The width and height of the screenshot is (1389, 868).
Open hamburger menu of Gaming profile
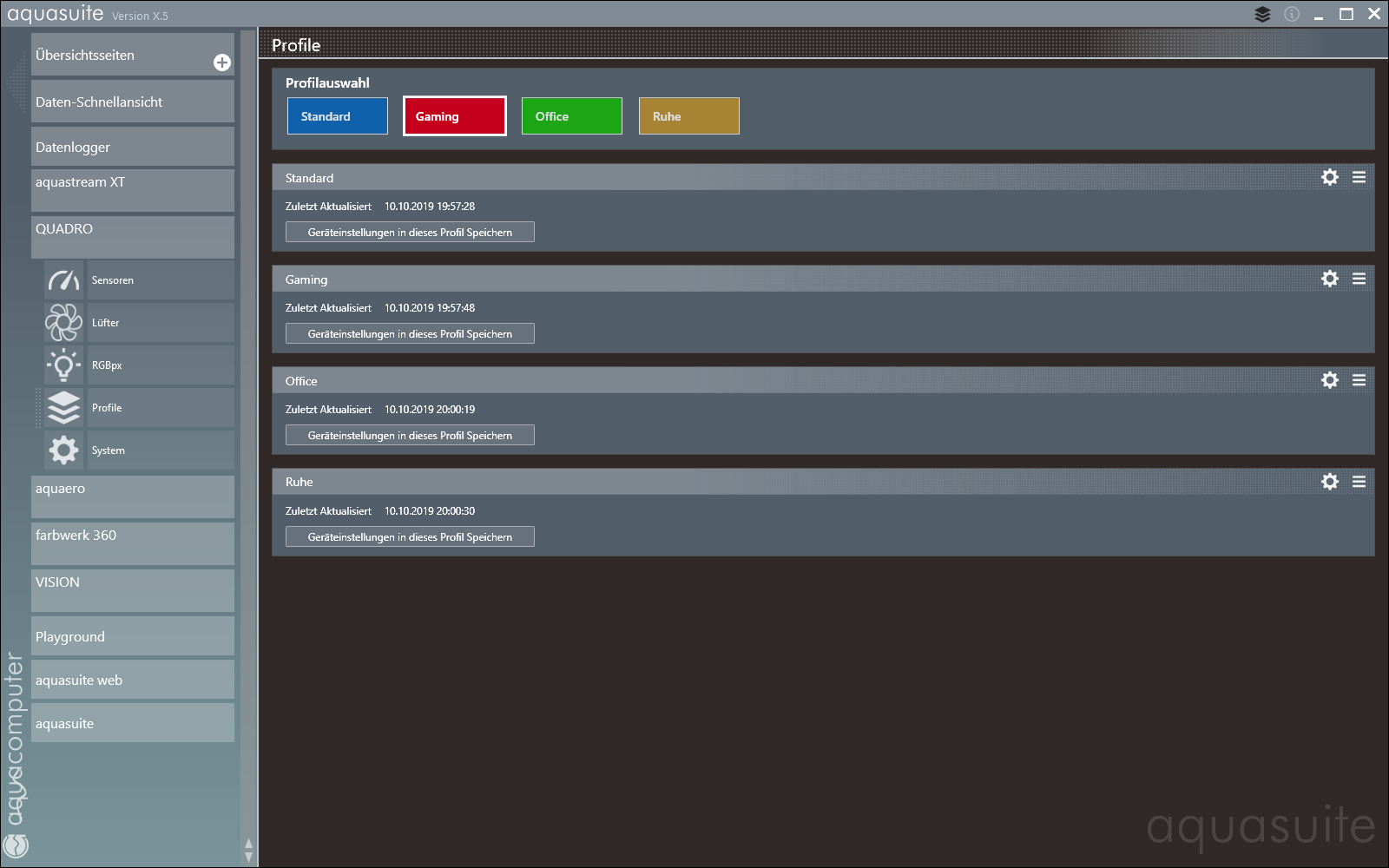(x=1359, y=279)
